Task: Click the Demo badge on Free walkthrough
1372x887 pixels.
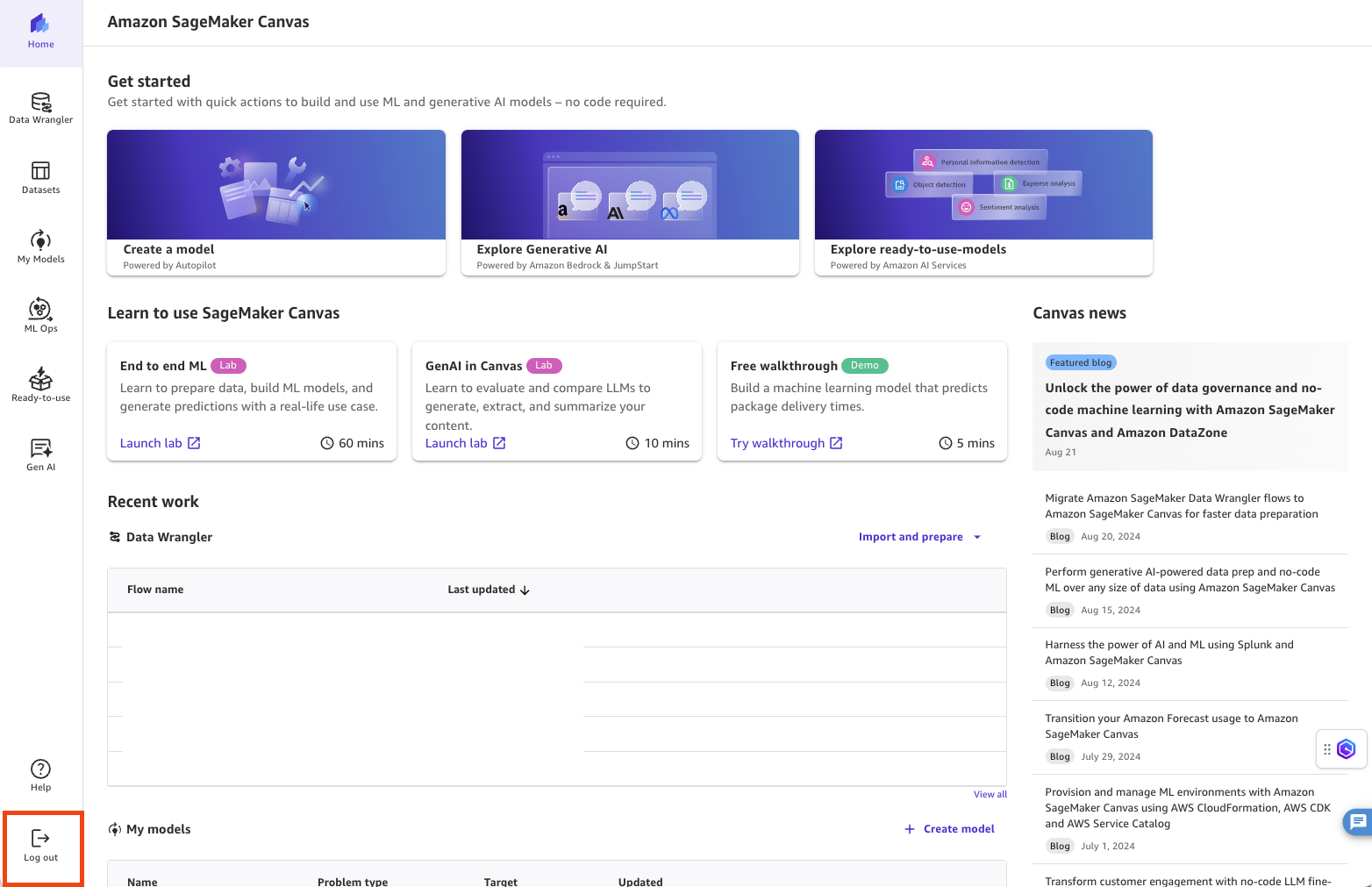Action: [x=865, y=366]
